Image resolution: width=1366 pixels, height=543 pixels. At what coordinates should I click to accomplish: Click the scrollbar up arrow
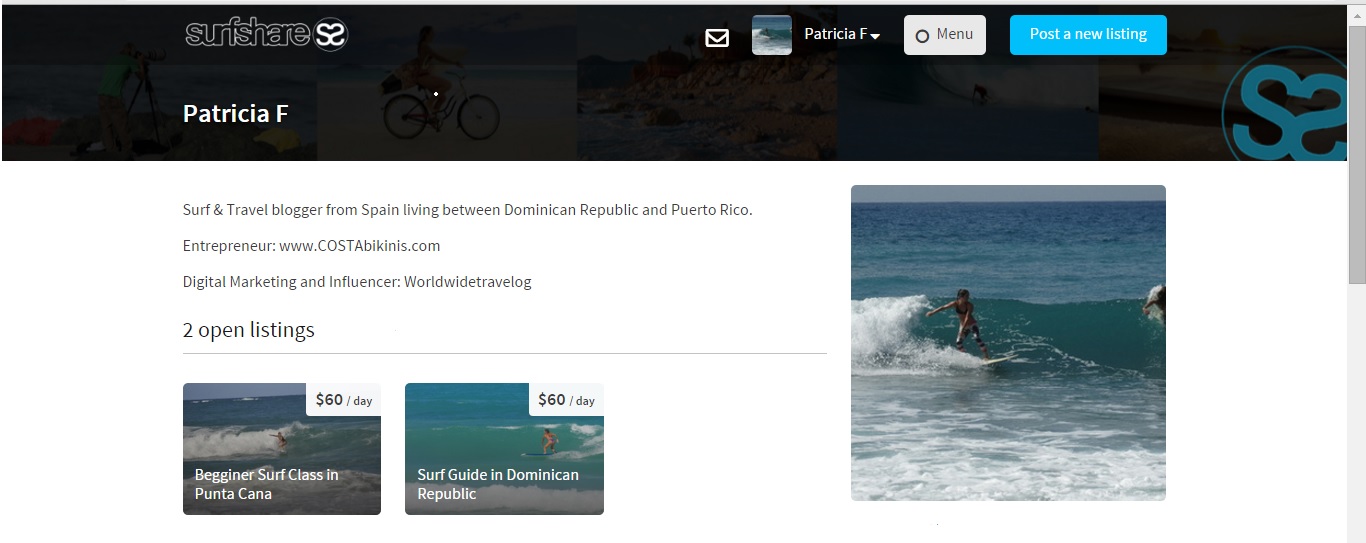tap(1356, 14)
